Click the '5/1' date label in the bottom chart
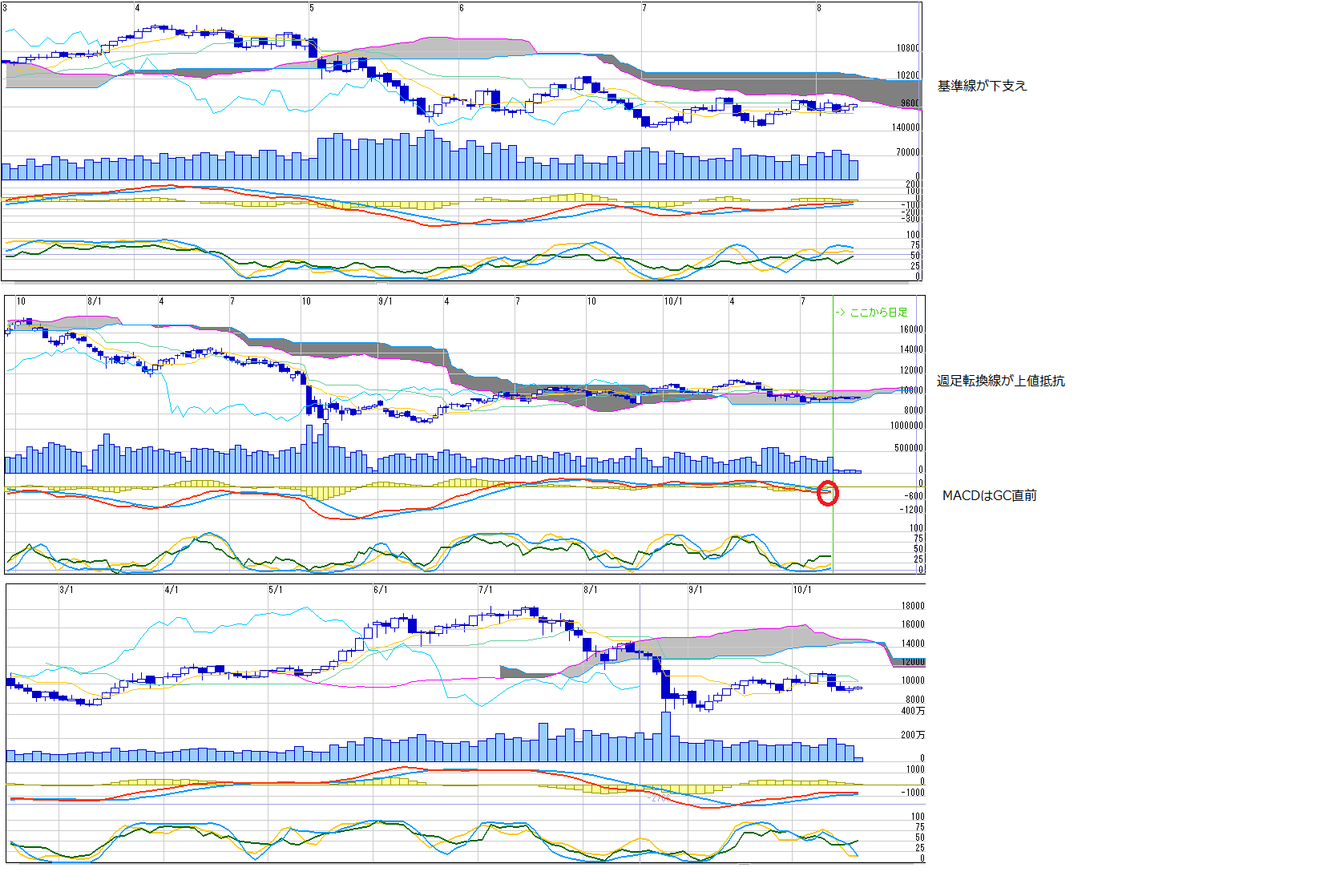 click(x=276, y=590)
